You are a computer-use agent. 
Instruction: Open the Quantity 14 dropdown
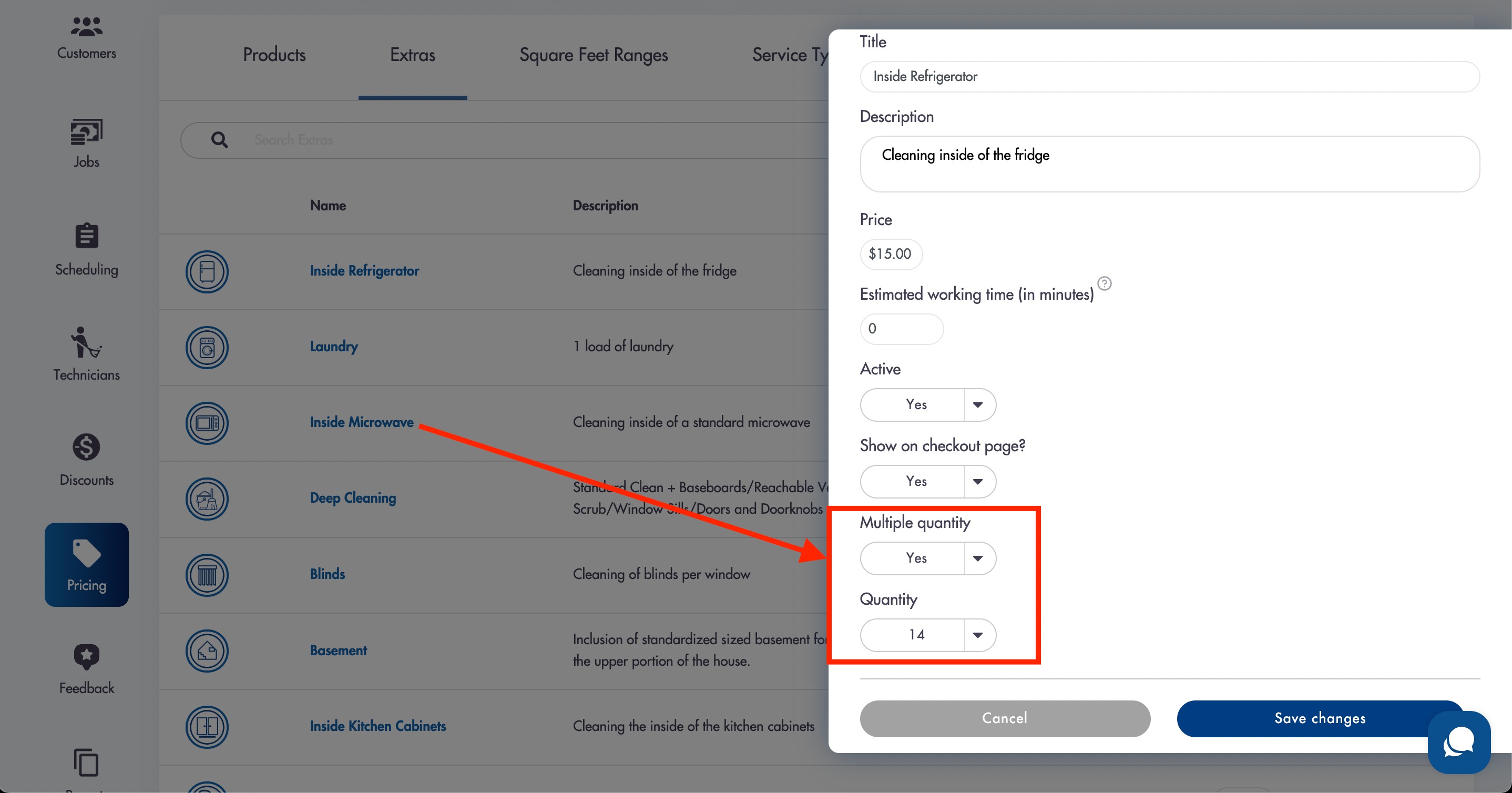pyautogui.click(x=928, y=635)
